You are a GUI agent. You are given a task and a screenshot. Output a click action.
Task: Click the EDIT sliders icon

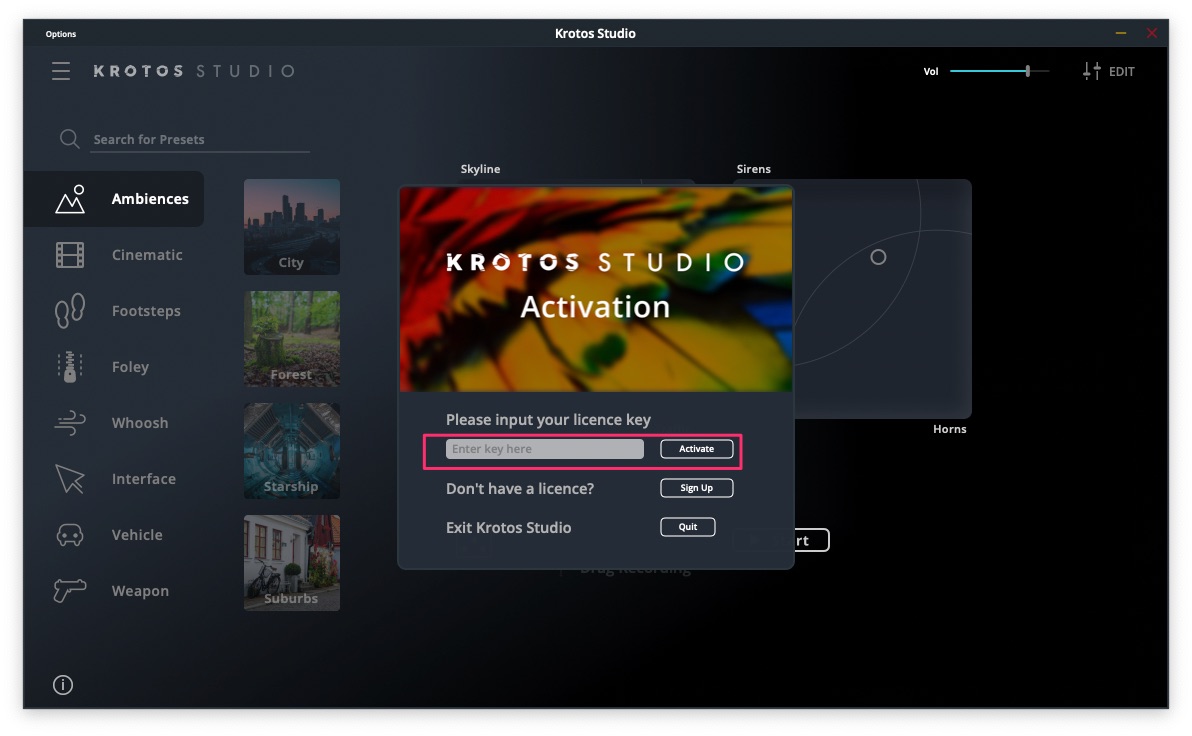point(1092,71)
